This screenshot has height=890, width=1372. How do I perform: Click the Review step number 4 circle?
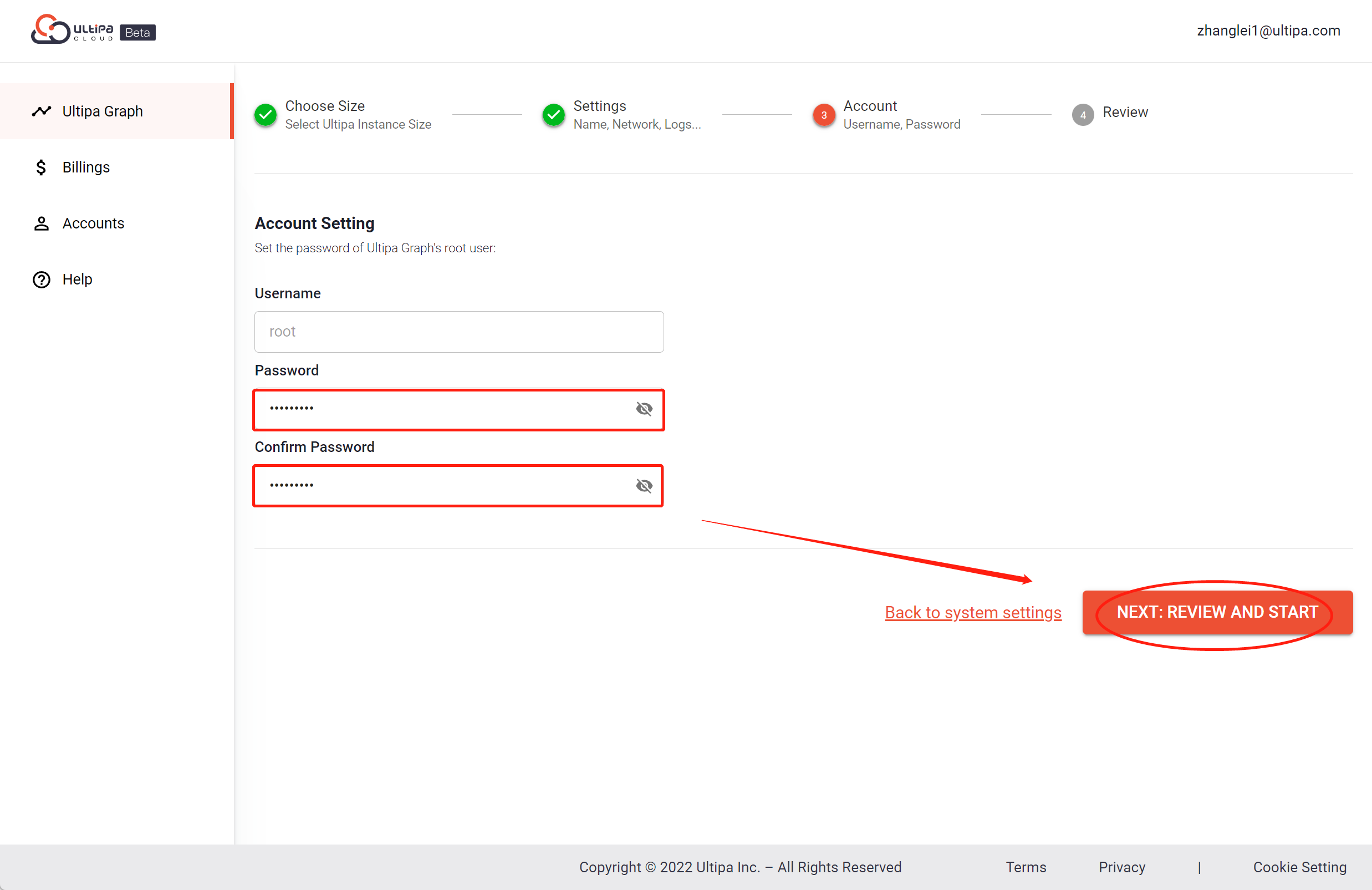[1083, 115]
